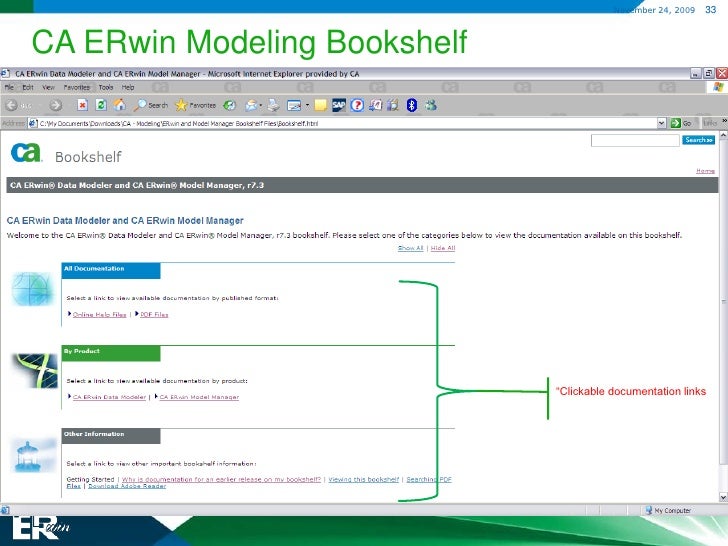
Task: Click the bookshelf search text field
Action: click(x=635, y=140)
